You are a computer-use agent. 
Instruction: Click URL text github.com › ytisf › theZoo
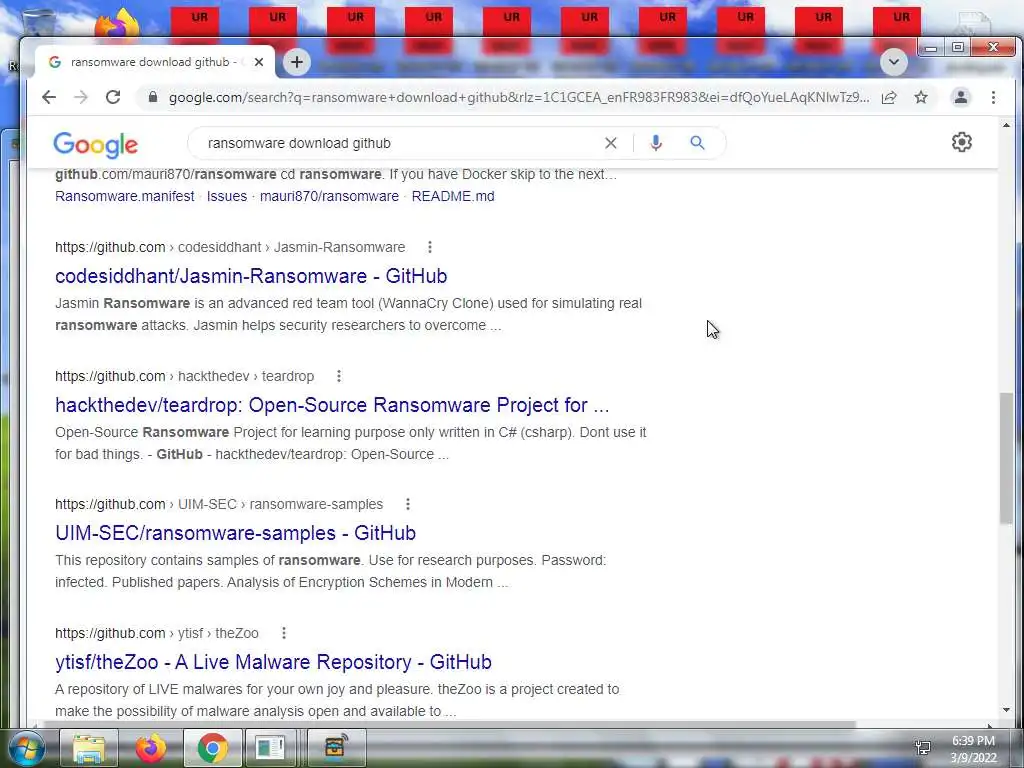pyautogui.click(x=157, y=633)
